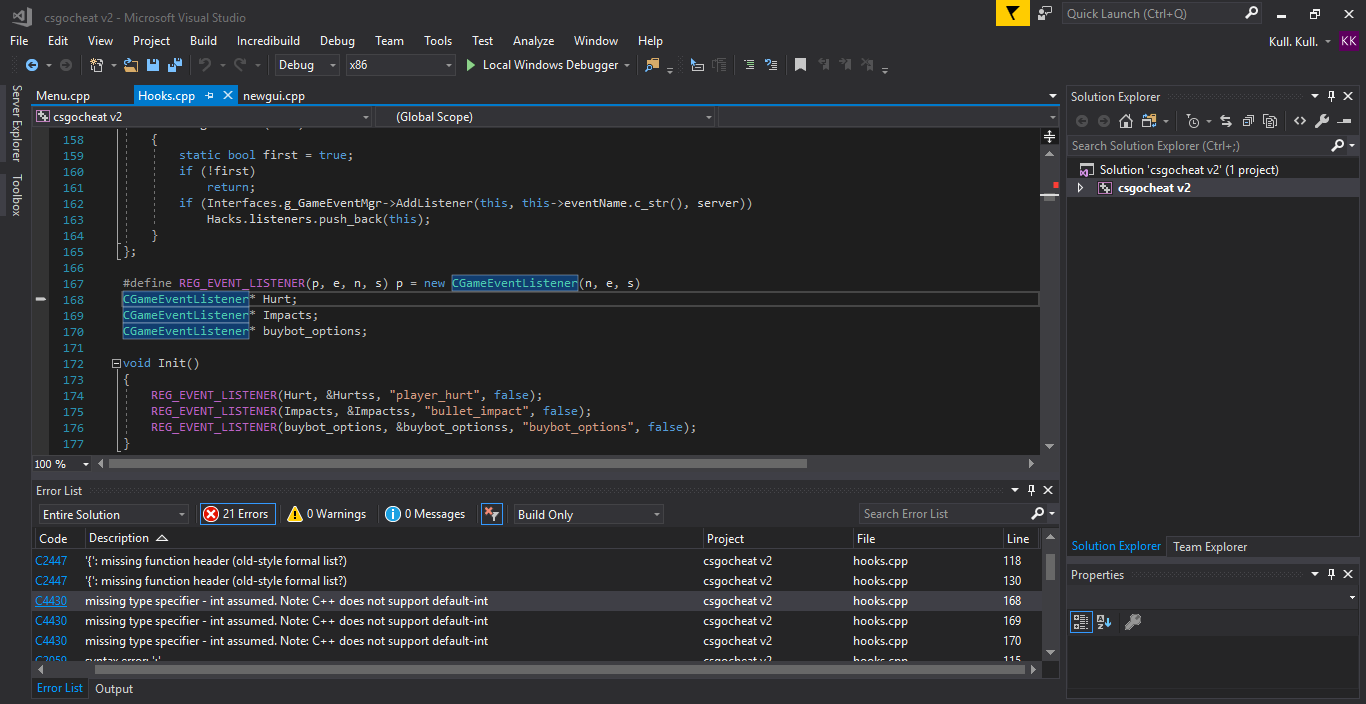
Task: Toggle the 0 Warnings filter
Action: pyautogui.click(x=326, y=514)
